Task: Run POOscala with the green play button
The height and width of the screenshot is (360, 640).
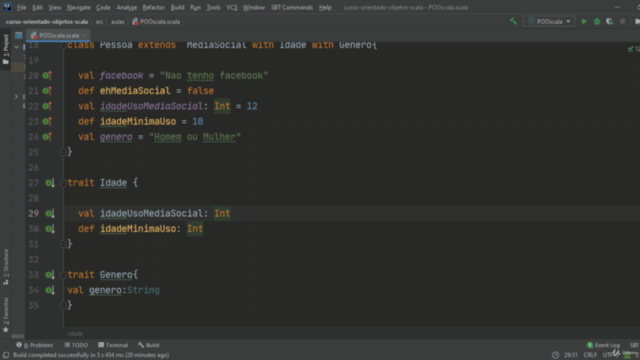Action: pyautogui.click(x=584, y=22)
